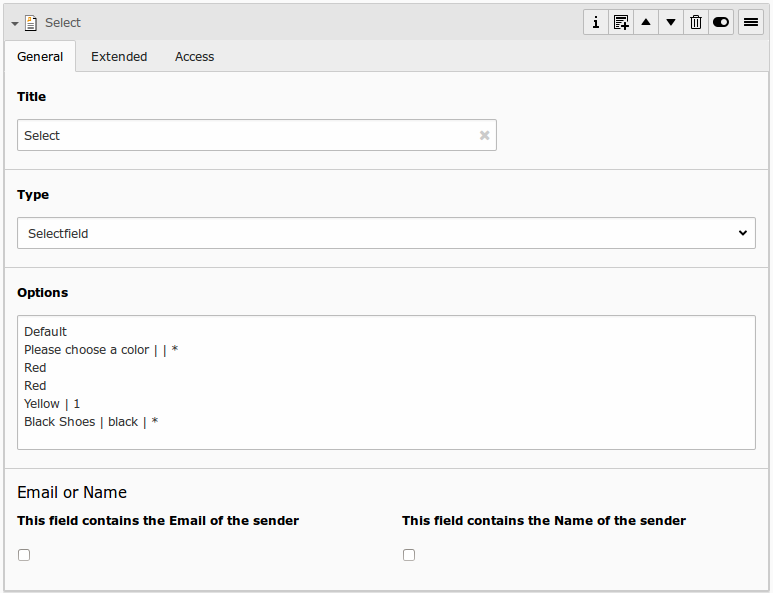Viewport: 773px width, 593px height.
Task: Click the add new record icon
Action: click(621, 22)
